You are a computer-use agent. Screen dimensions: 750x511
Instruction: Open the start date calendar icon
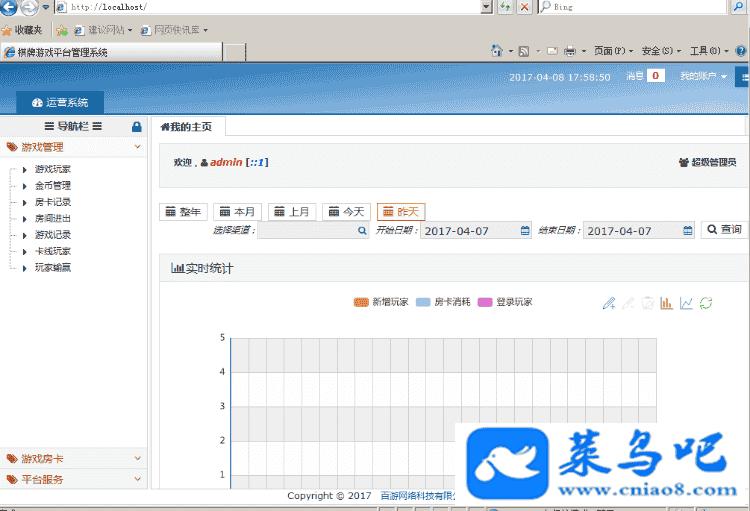pos(525,231)
